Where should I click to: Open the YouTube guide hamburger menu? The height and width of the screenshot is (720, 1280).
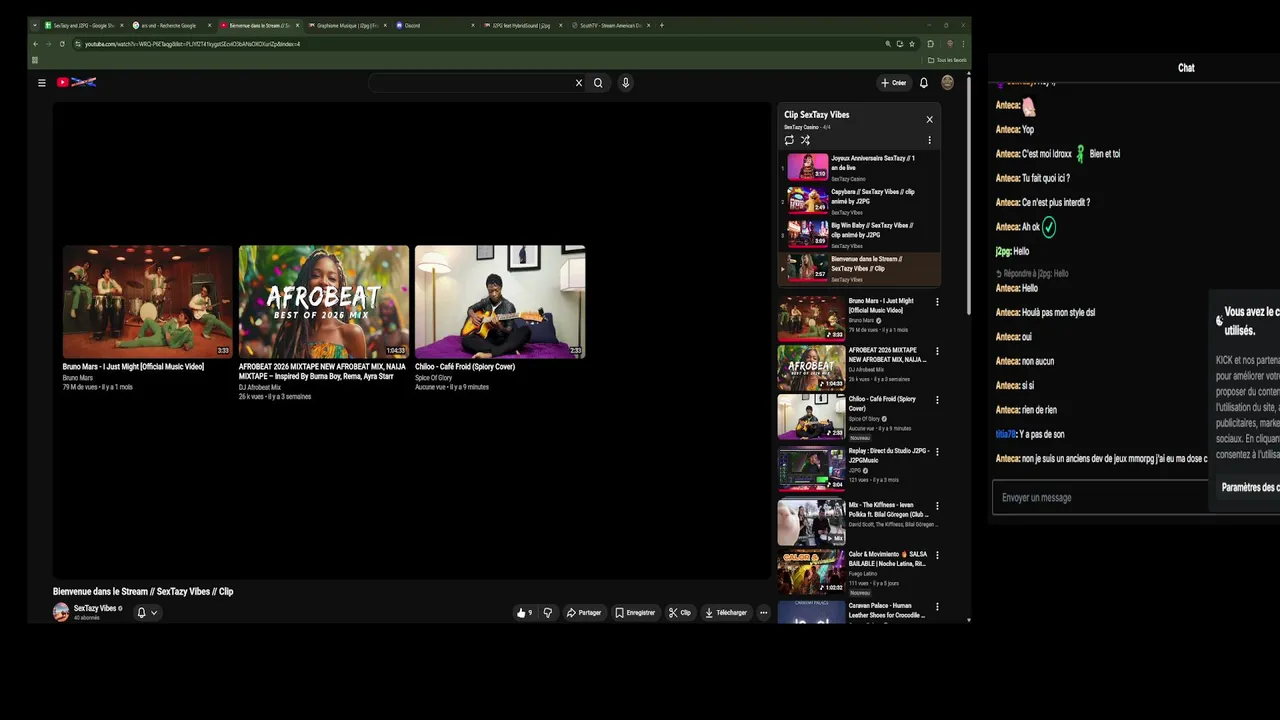(41, 83)
